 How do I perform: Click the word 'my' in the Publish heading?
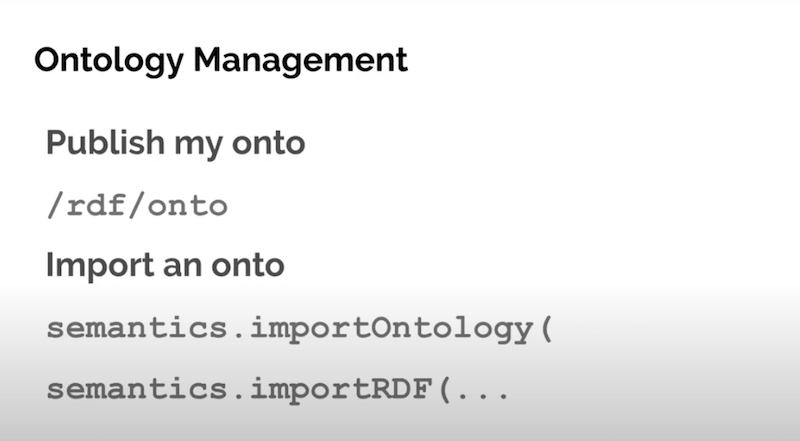(198, 146)
